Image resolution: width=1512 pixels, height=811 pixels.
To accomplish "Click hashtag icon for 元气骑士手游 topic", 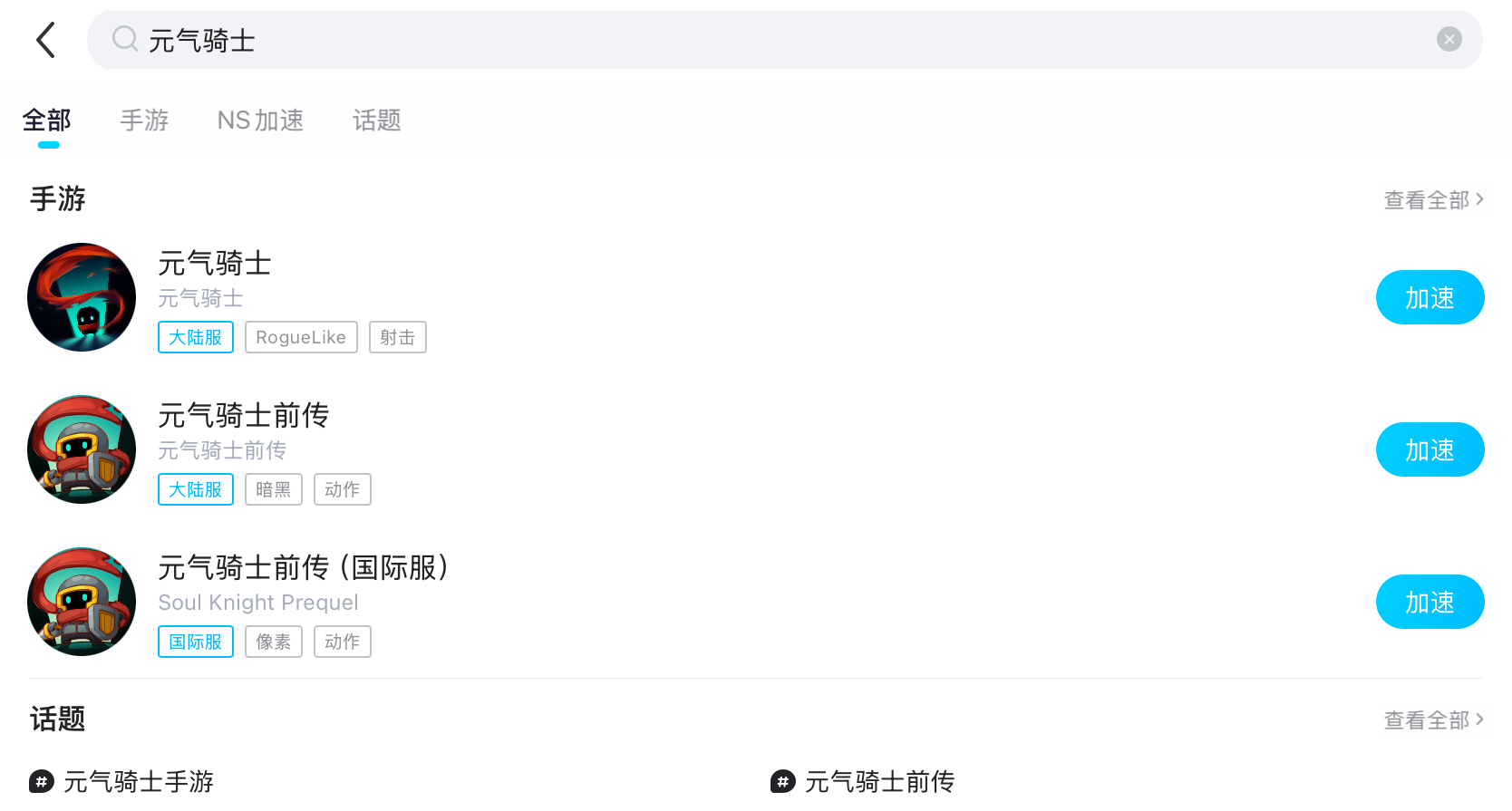I will (x=42, y=781).
